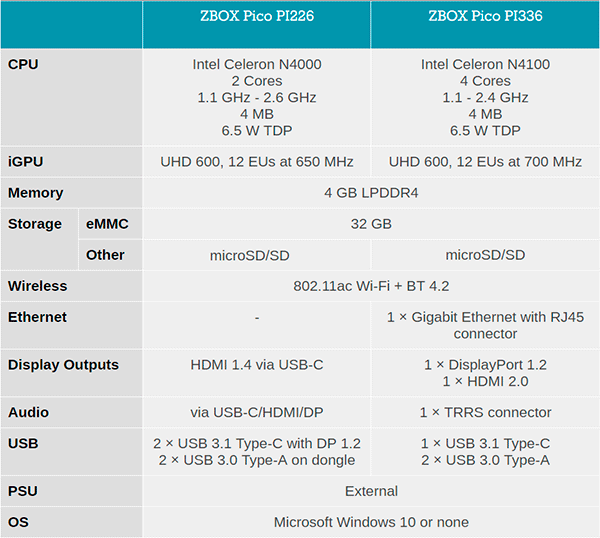Screen dimensions: 600x538
Task: Click the 802.11ac Wi-Fi + BT 4.2 cell
Action: [371, 286]
